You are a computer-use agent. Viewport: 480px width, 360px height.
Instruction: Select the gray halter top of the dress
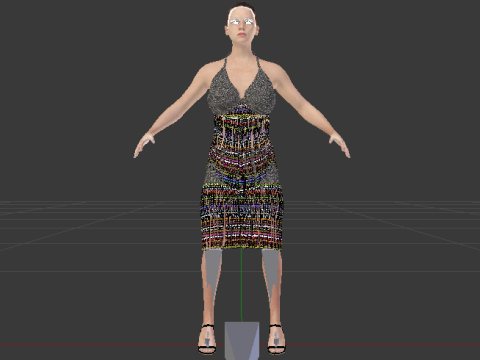tap(241, 87)
